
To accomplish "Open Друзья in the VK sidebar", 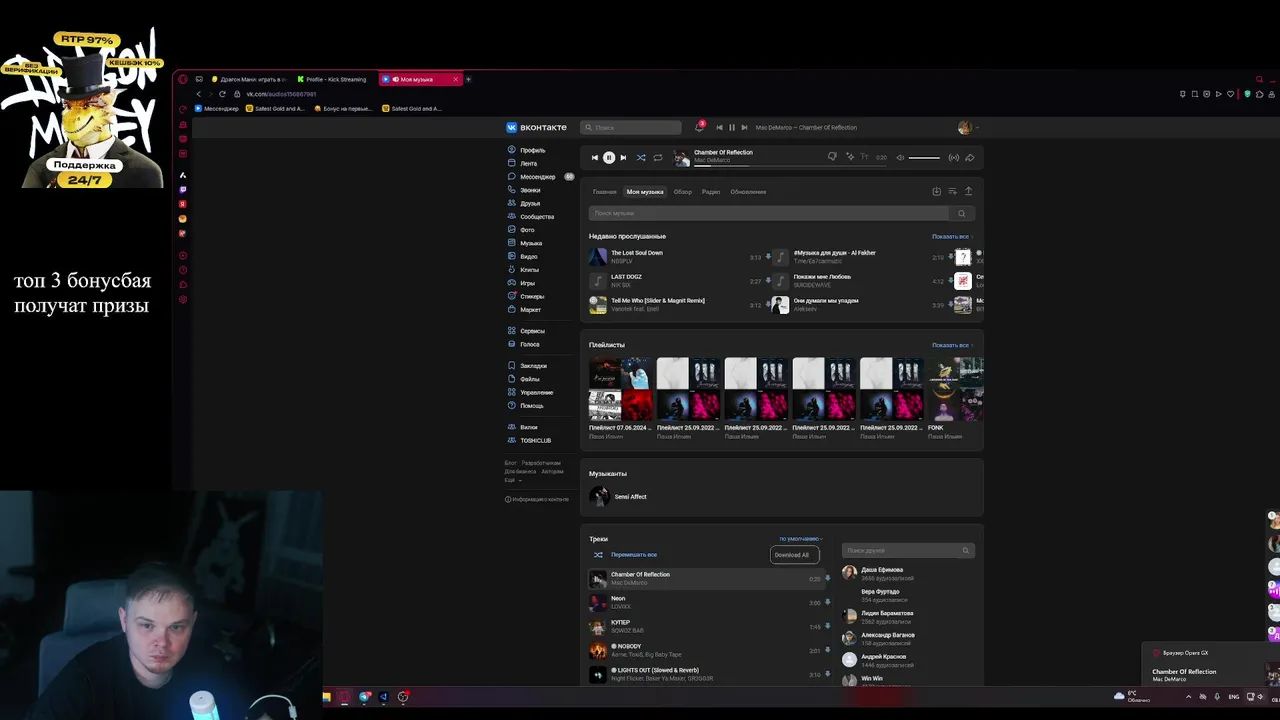I will pos(523,203).
